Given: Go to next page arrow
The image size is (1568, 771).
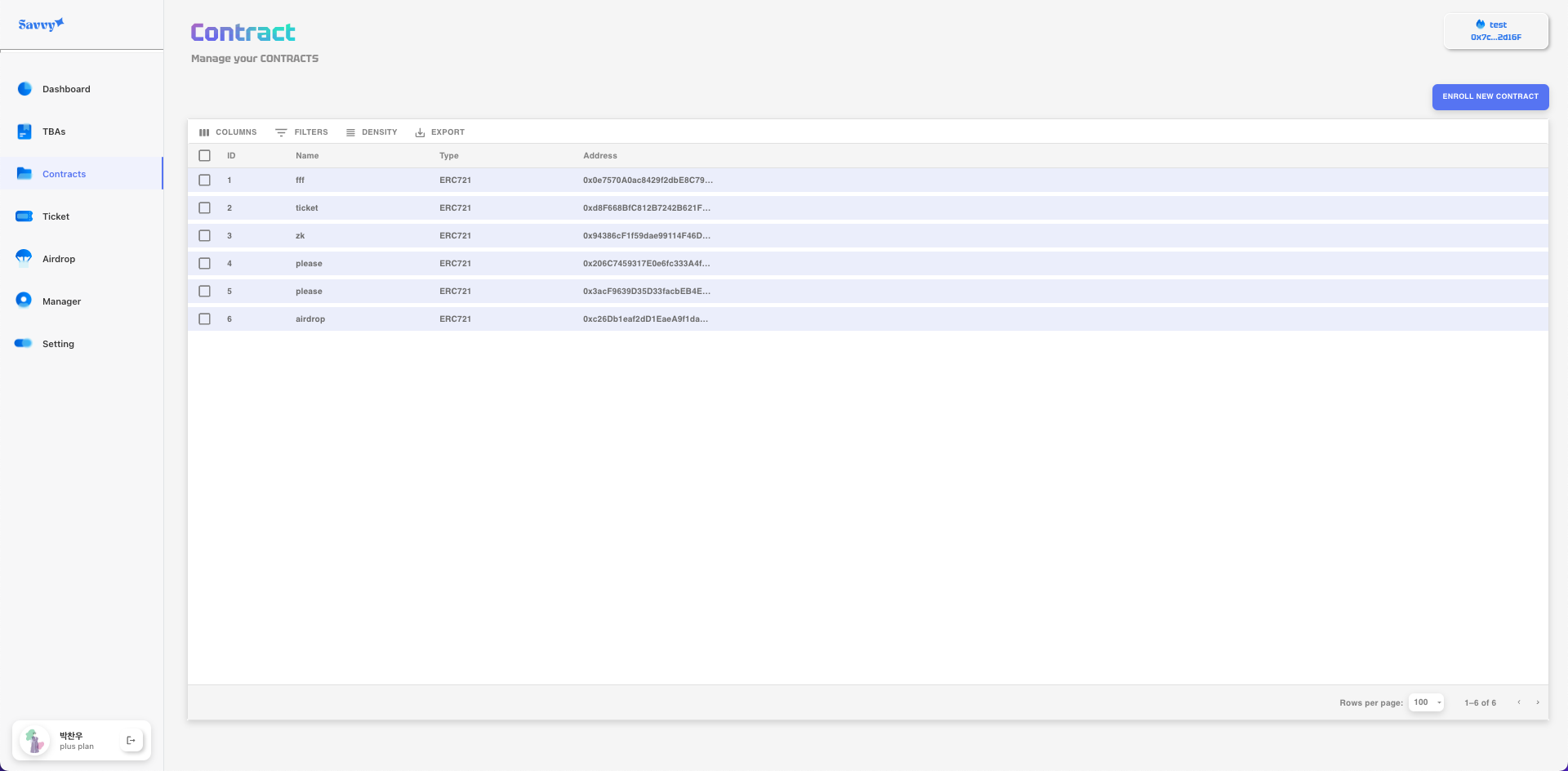Looking at the screenshot, I should tap(1538, 702).
